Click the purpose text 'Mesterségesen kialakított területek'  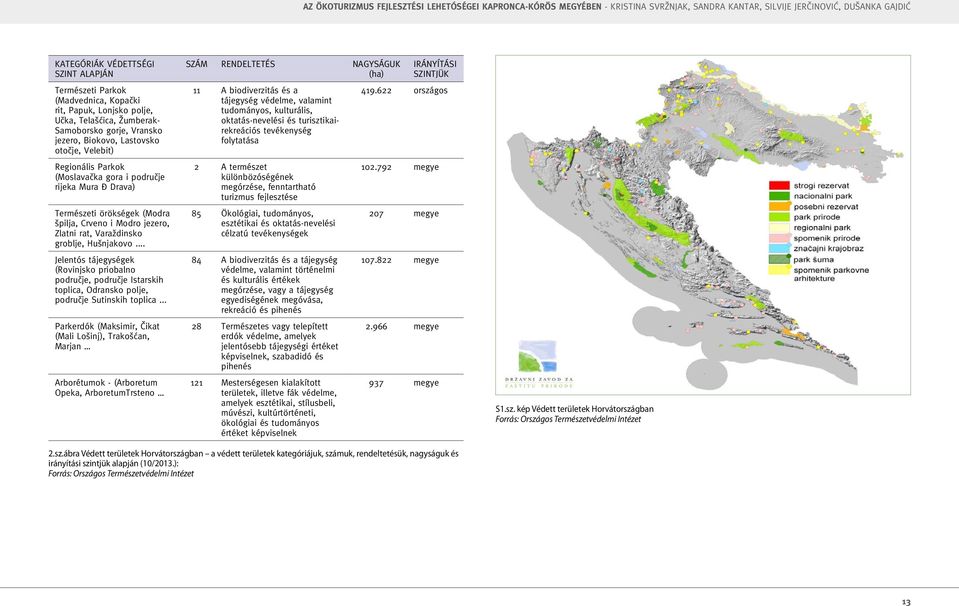click(279, 408)
